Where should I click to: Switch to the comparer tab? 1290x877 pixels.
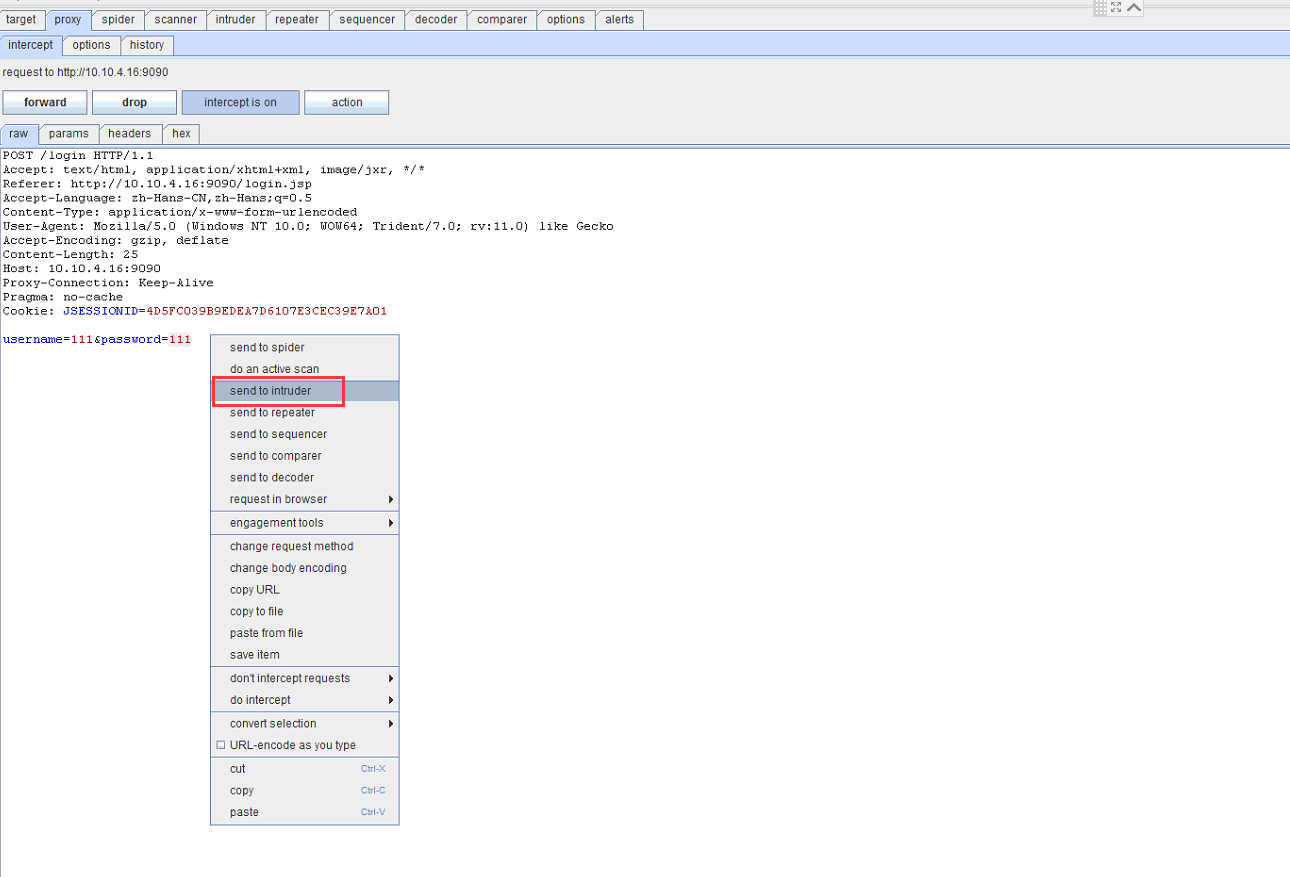coord(502,20)
